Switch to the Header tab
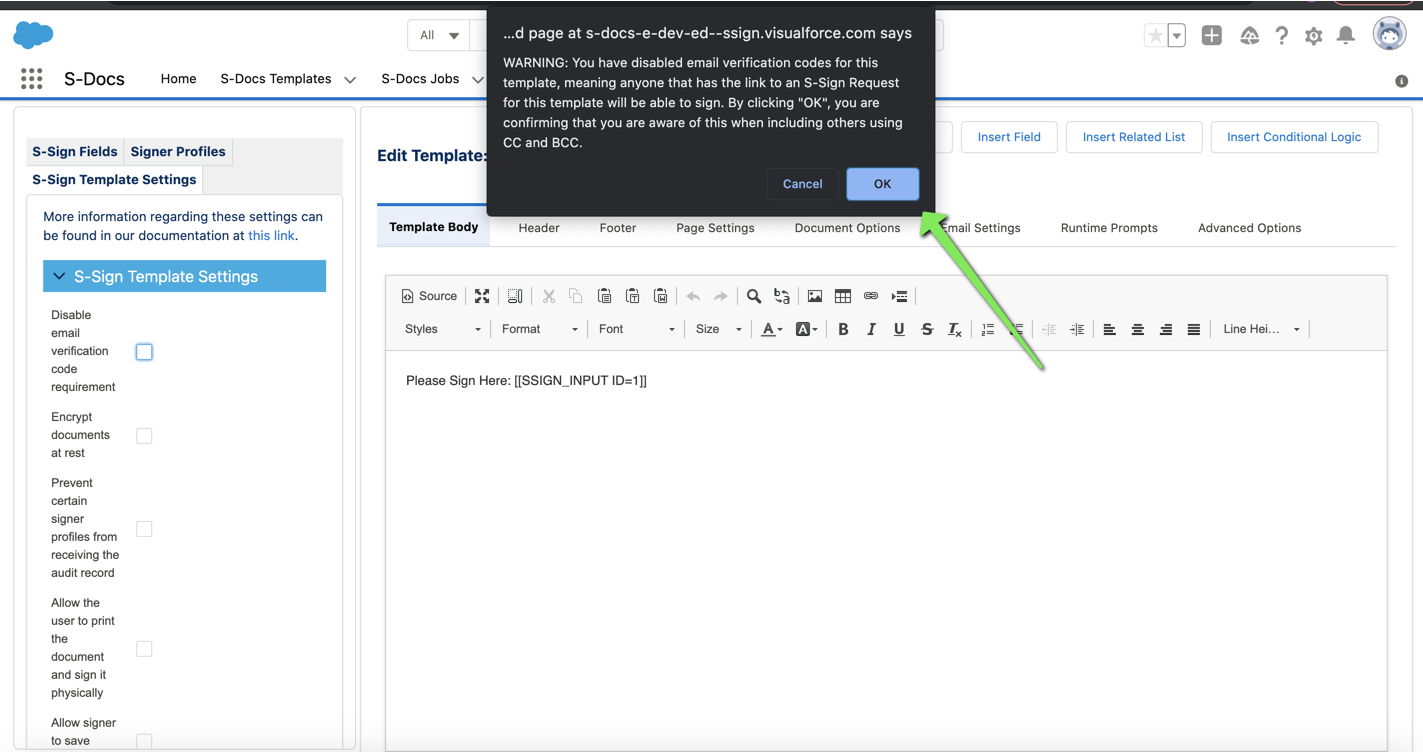This screenshot has width=1423, height=752. pyautogui.click(x=539, y=228)
